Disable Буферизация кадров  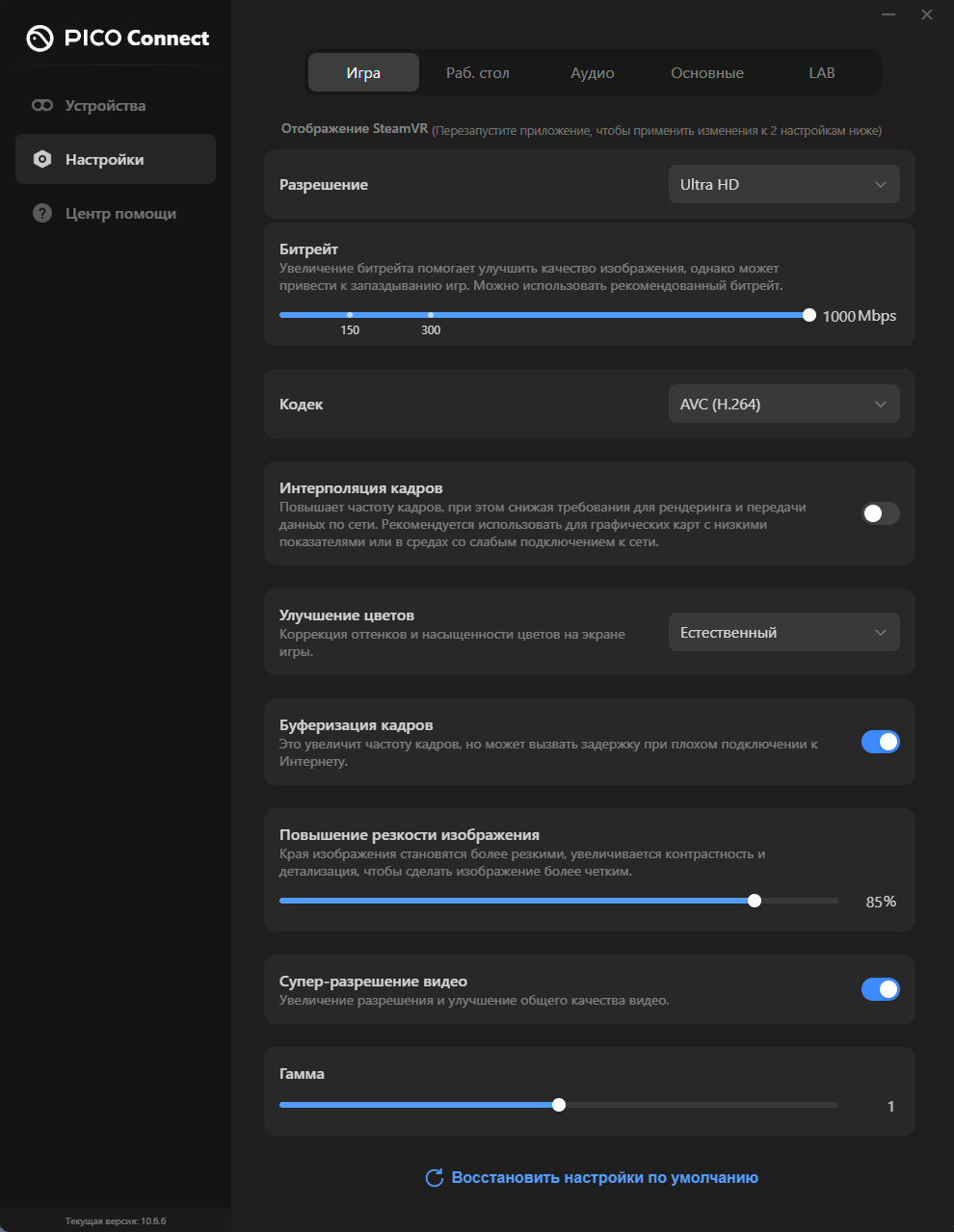pyautogui.click(x=880, y=742)
